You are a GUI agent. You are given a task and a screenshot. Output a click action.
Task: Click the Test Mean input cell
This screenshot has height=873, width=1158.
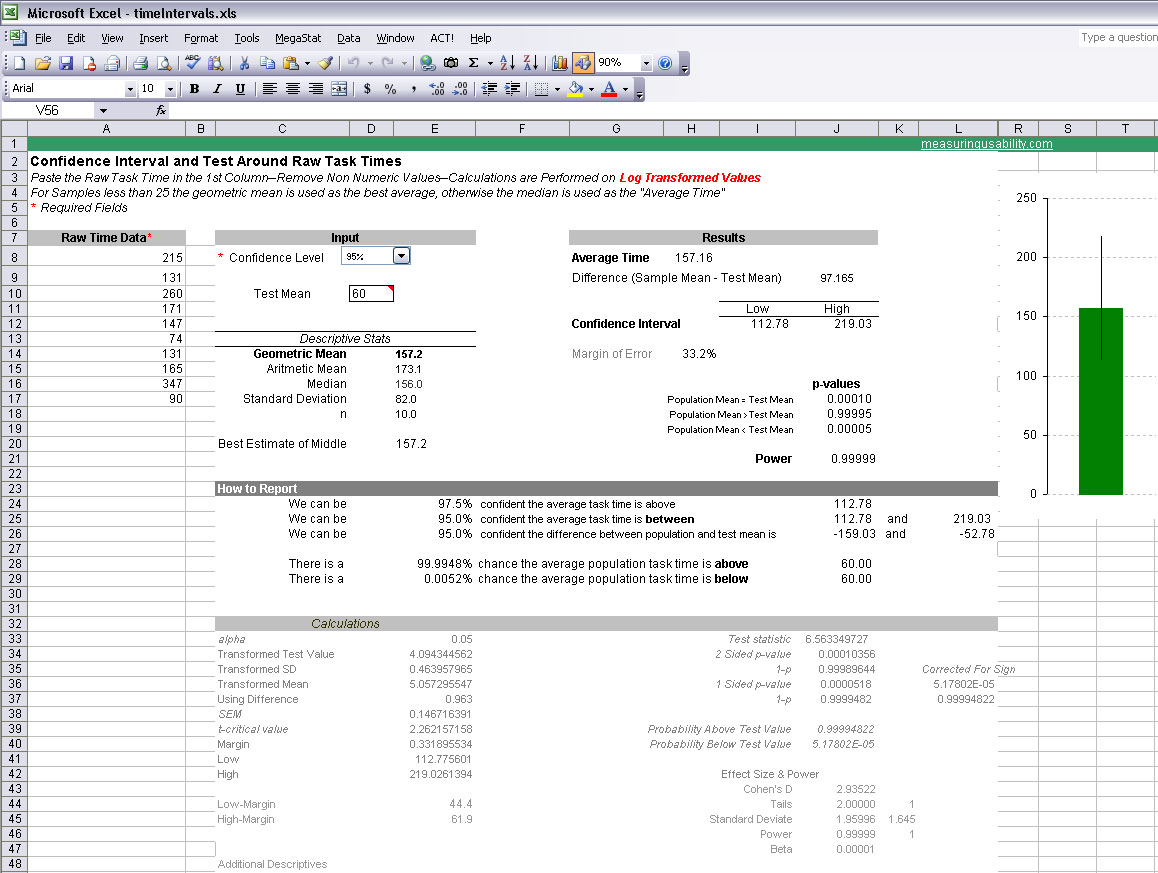point(371,294)
